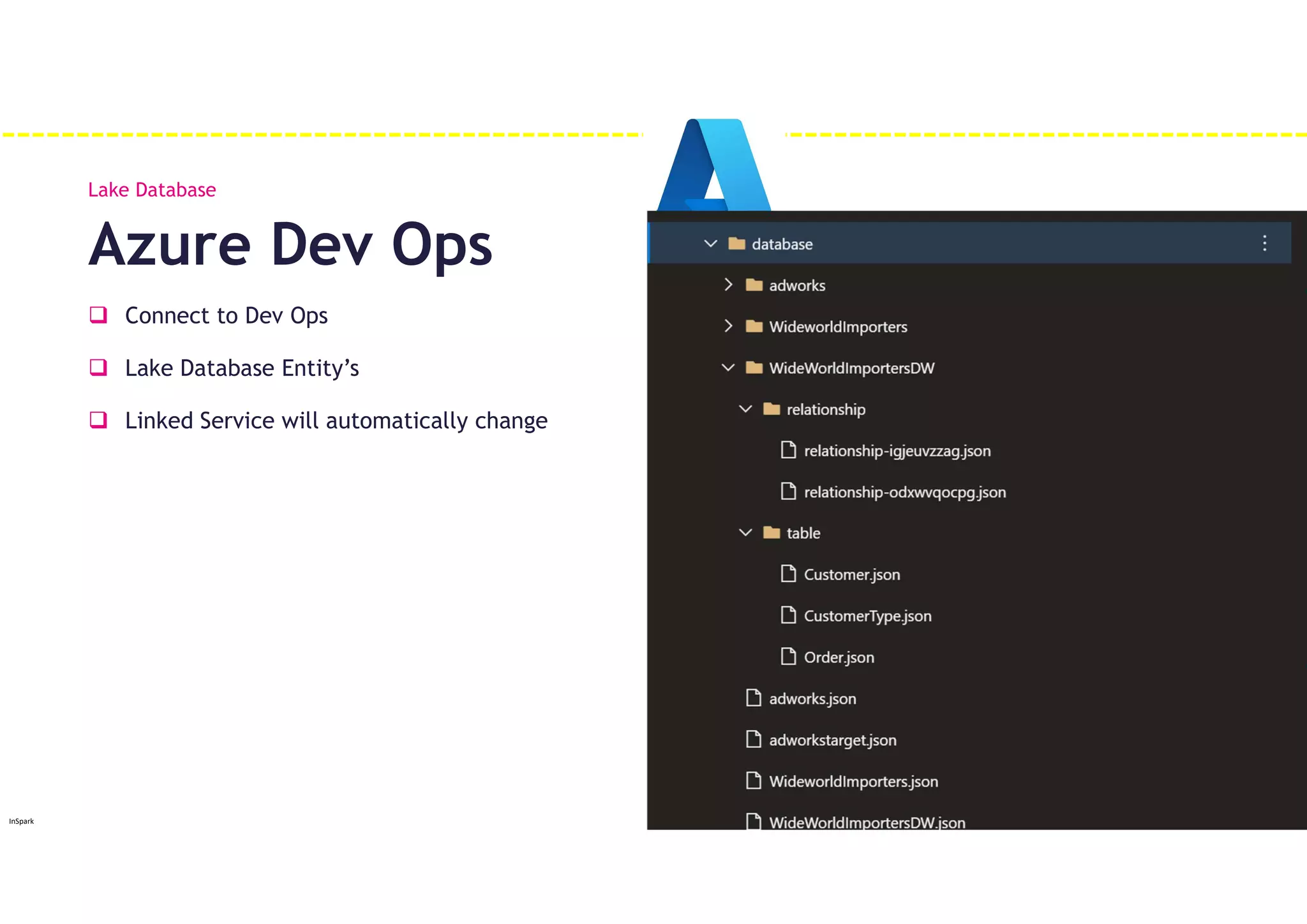Open relationship-igjeuvzzag.json file
The image size is (1307, 924).
(897, 451)
